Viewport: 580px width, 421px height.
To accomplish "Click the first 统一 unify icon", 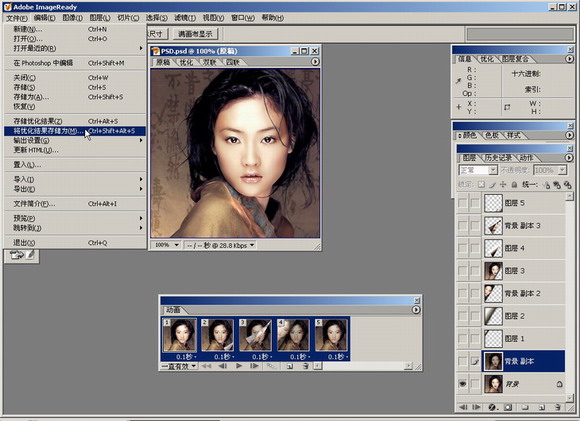I will [x=546, y=185].
